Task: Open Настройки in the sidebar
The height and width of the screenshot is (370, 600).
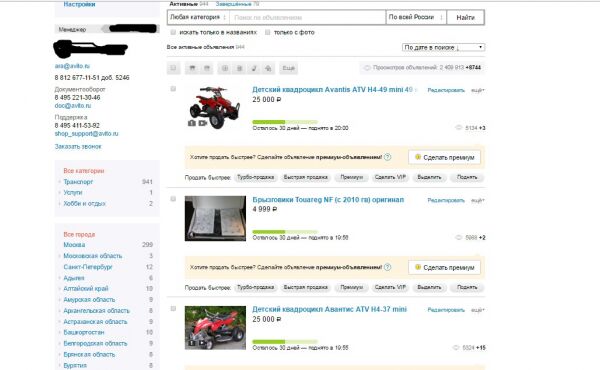Action: click(79, 4)
